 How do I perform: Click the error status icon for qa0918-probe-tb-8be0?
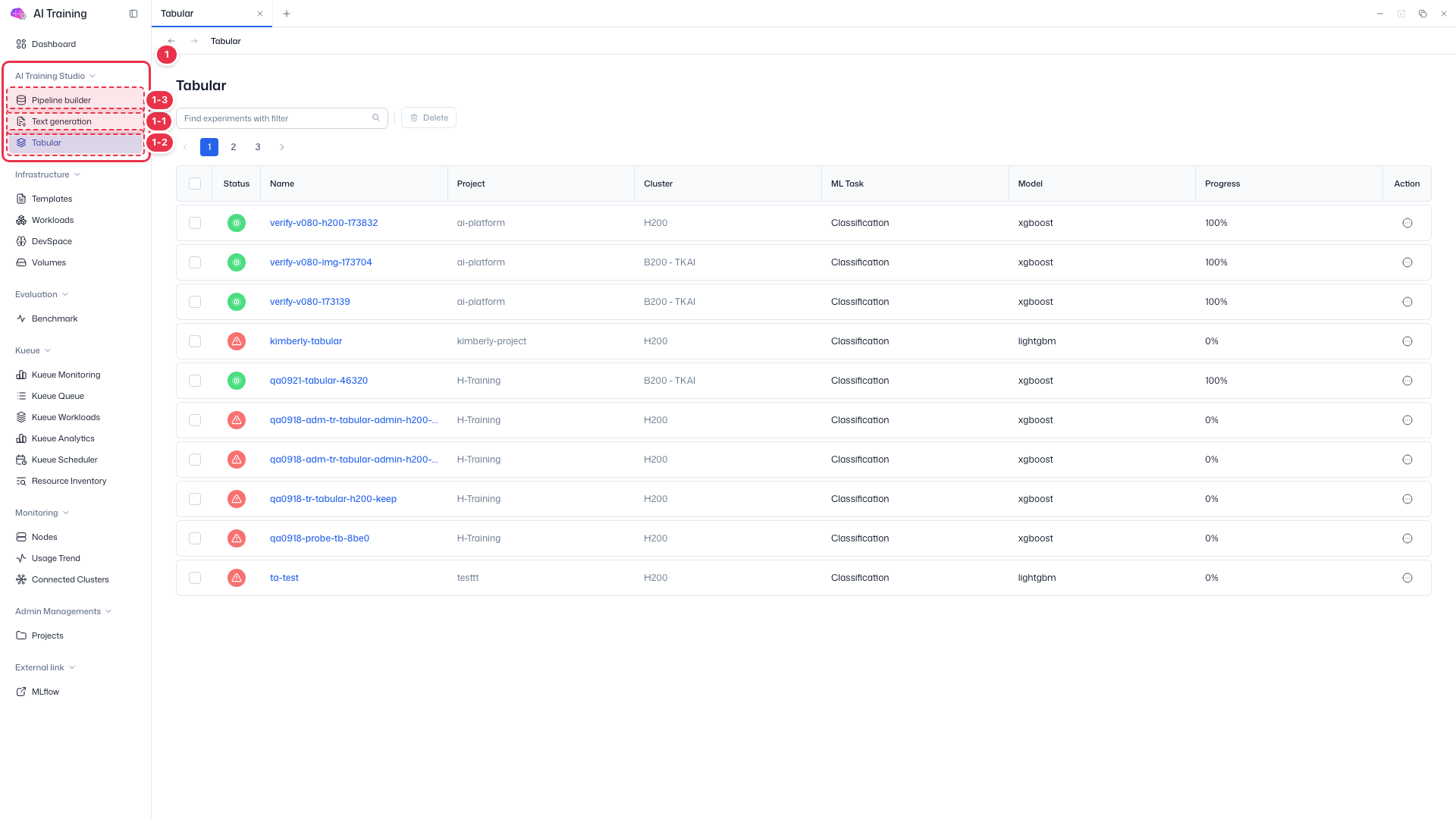pos(237,538)
